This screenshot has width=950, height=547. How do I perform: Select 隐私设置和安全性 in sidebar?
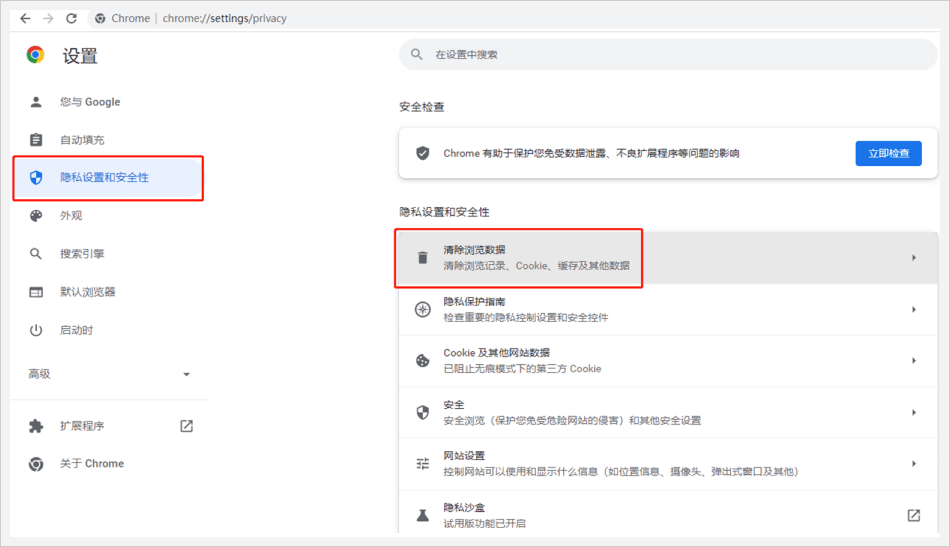pos(104,178)
